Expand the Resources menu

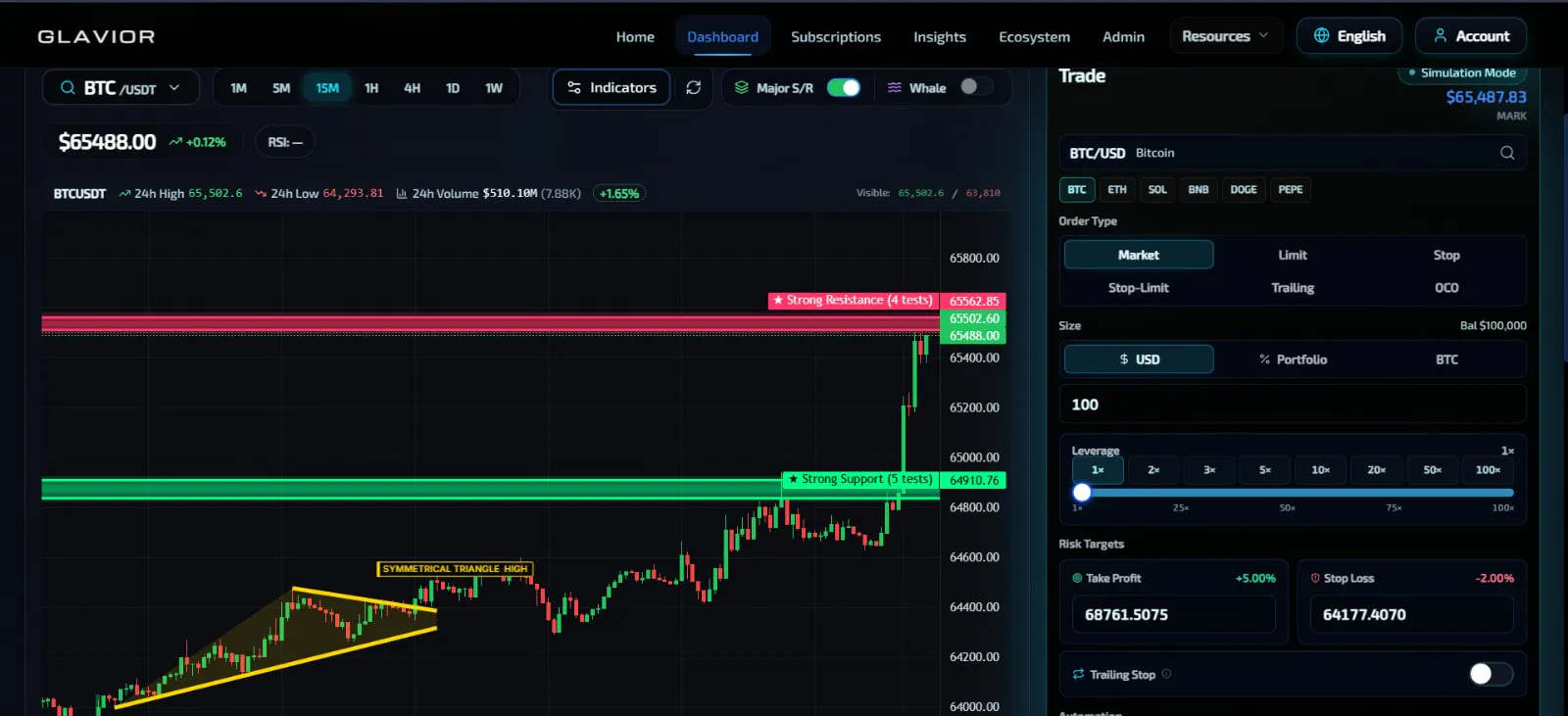point(1225,36)
